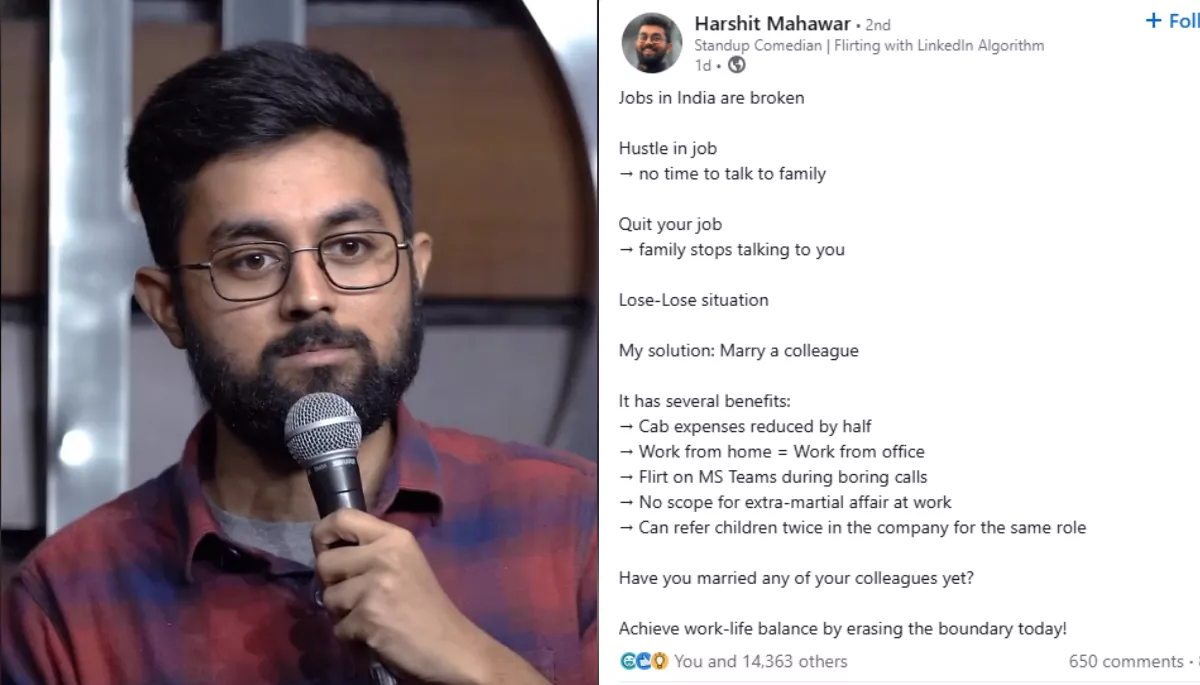Open Harshit Mahawar's profile name link

pyautogui.click(x=772, y=24)
